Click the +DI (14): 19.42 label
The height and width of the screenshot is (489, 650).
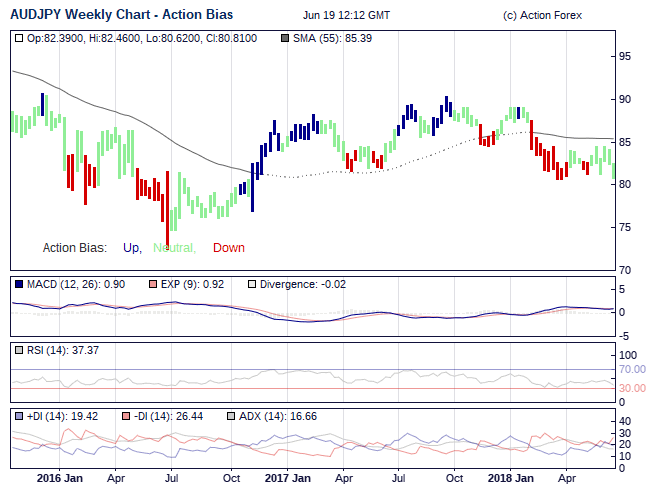(x=62, y=416)
